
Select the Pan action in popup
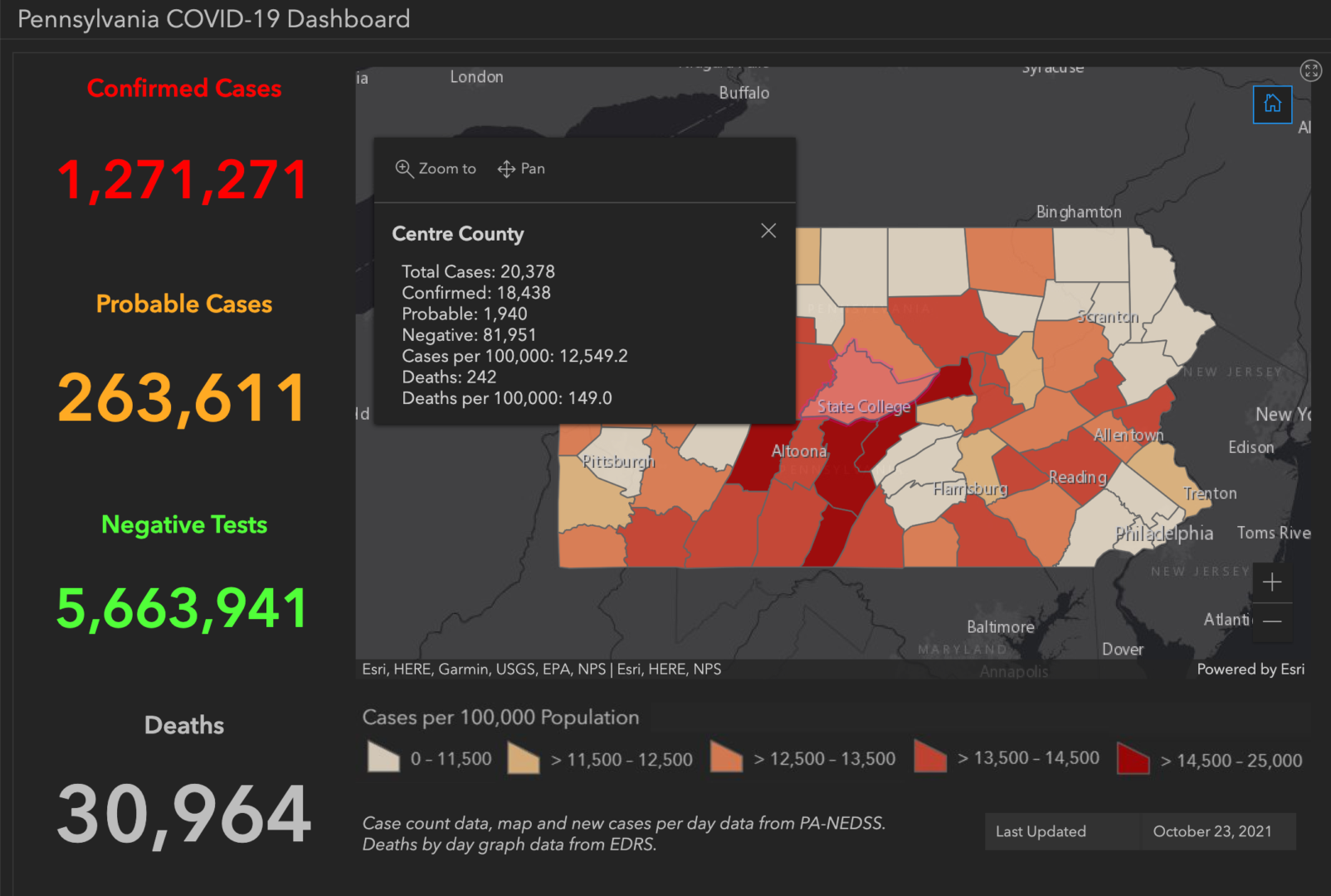(x=521, y=168)
